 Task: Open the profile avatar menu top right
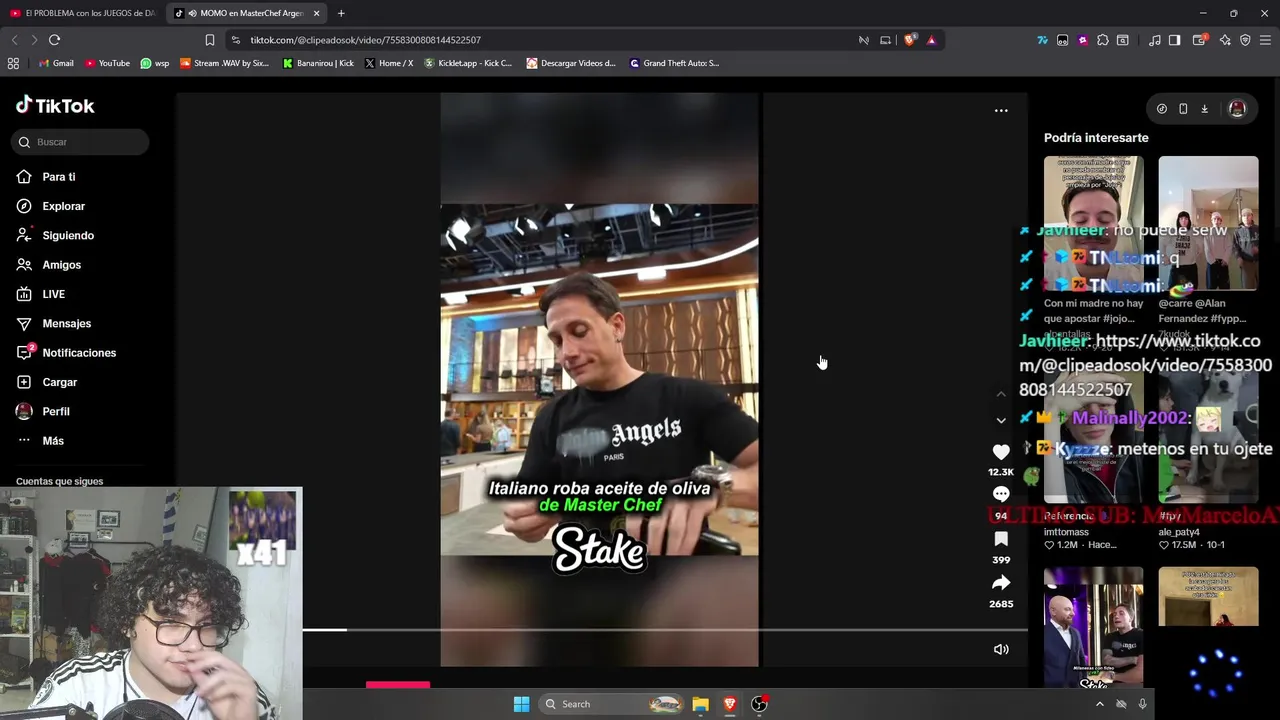pos(1237,109)
